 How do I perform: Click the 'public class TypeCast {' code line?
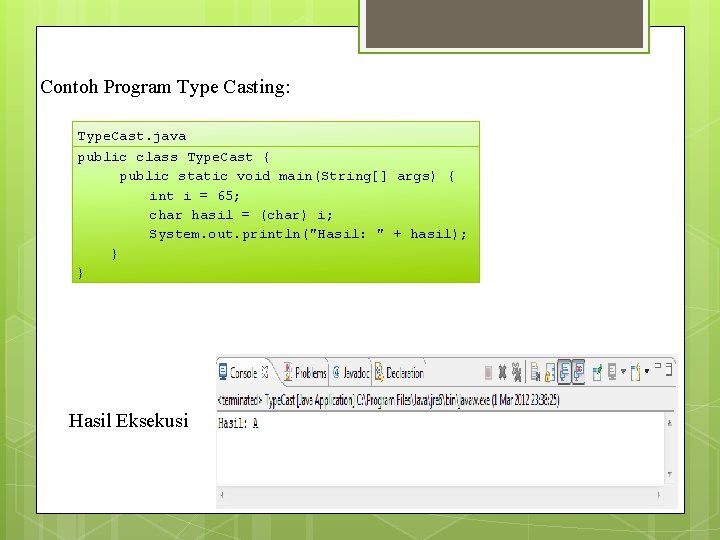174,158
